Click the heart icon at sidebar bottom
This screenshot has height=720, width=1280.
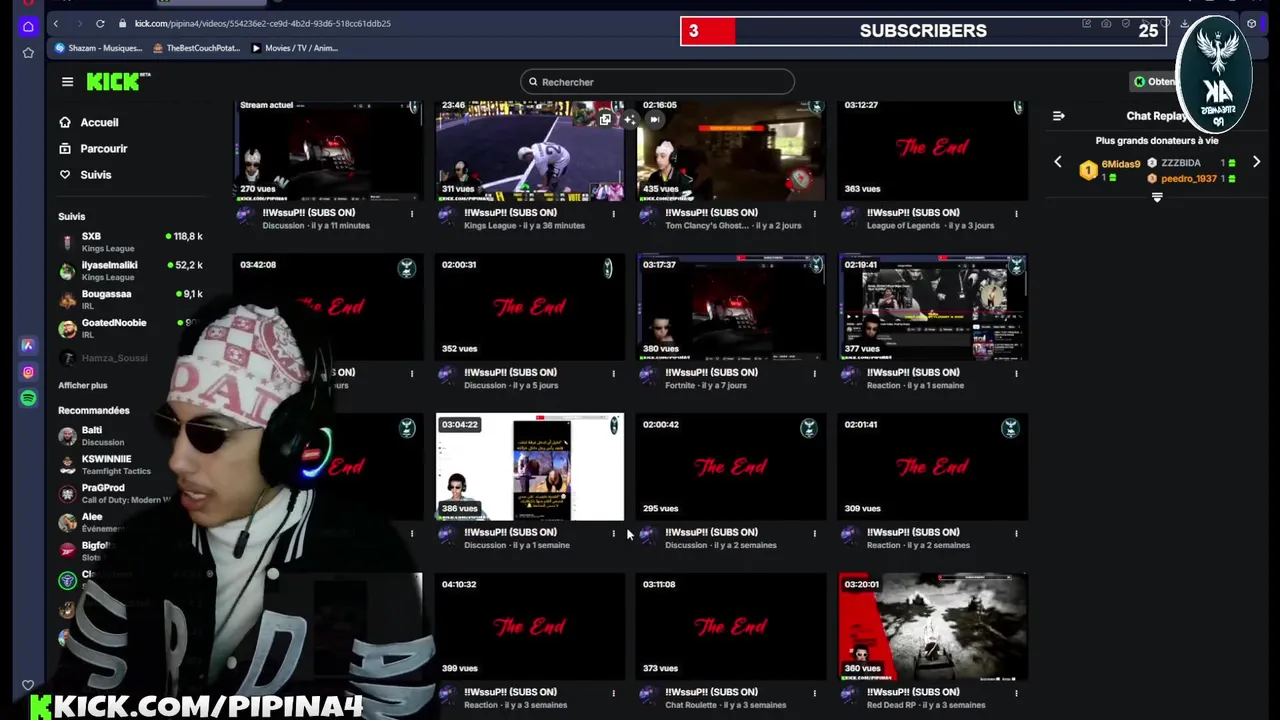(x=28, y=685)
